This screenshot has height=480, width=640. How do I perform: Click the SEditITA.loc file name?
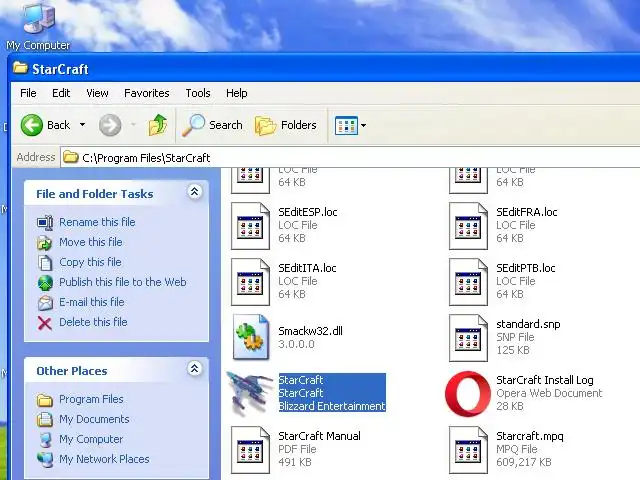307,268
